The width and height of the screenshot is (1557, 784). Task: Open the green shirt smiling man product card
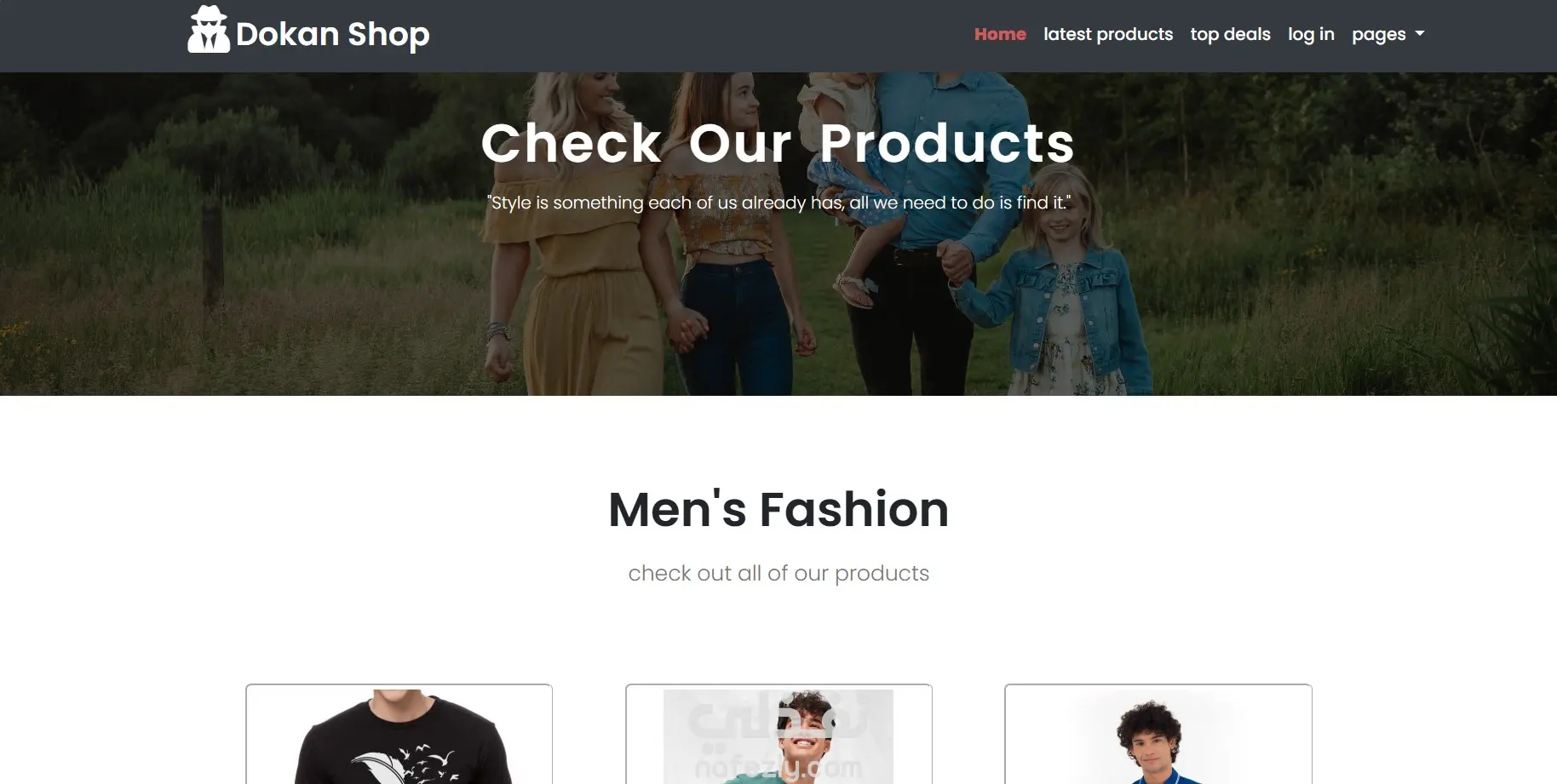[778, 734]
